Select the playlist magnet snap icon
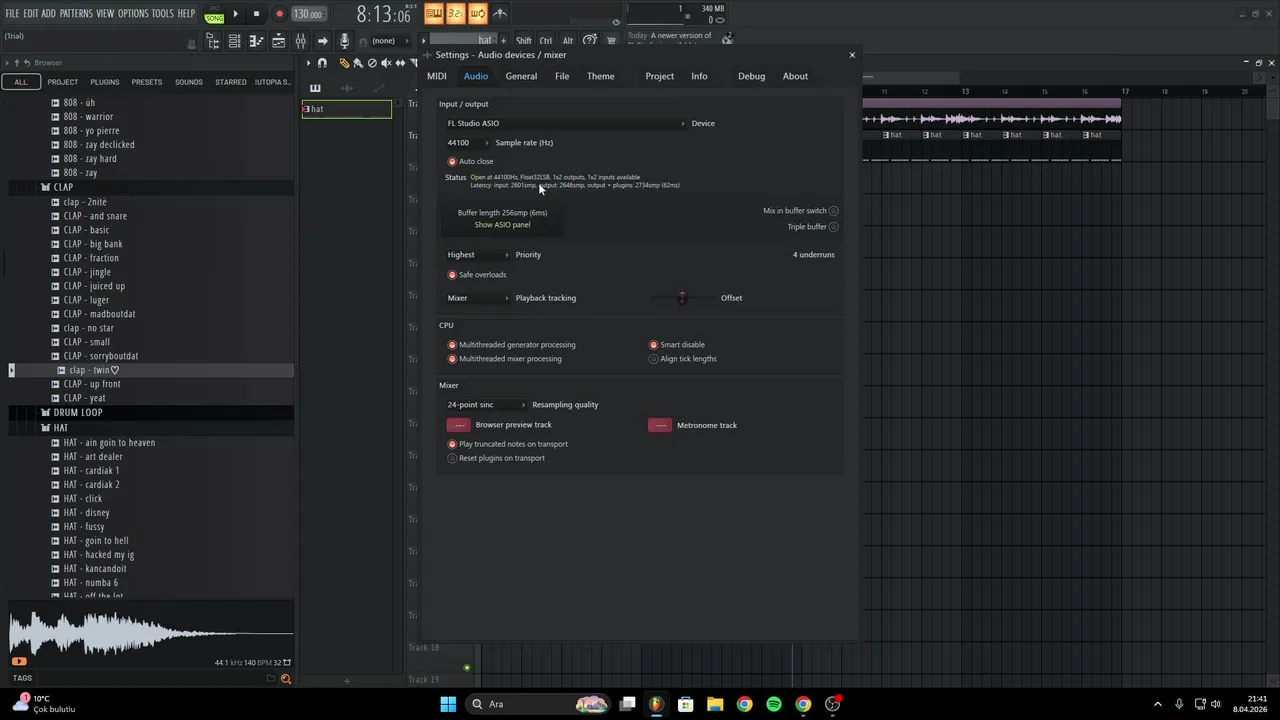The width and height of the screenshot is (1280, 720). click(322, 63)
